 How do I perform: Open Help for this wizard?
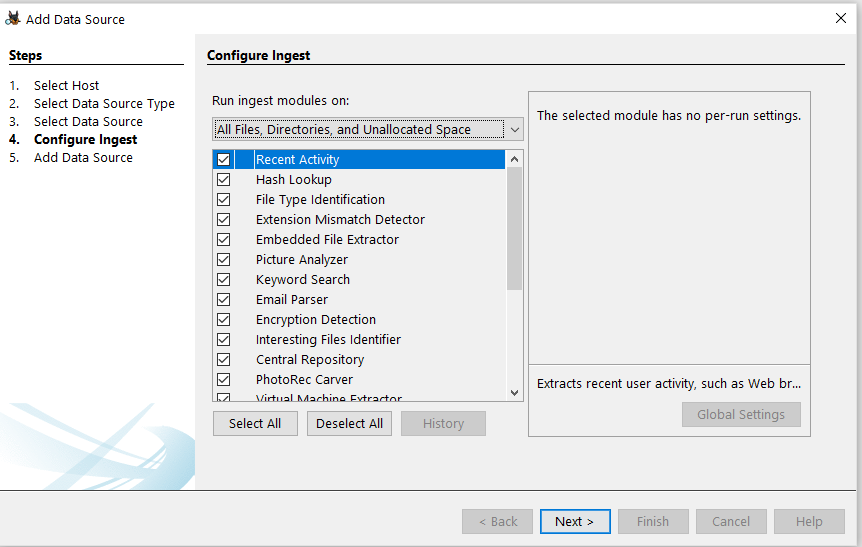[809, 521]
